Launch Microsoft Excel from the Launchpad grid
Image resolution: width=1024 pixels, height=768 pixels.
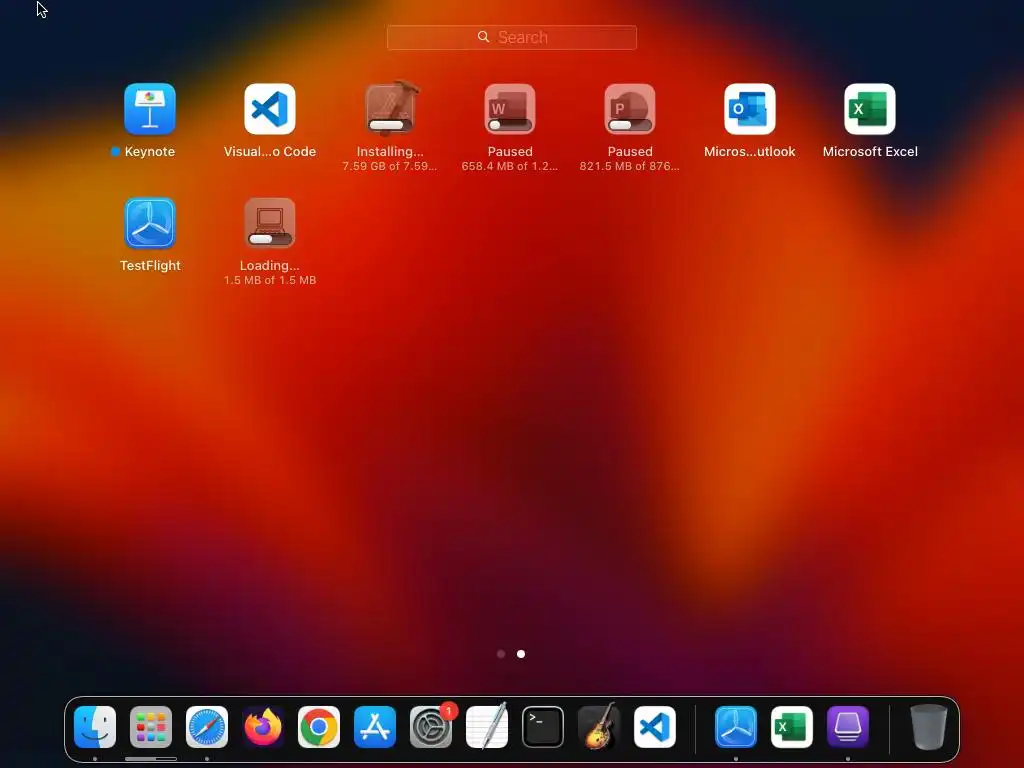tap(870, 108)
